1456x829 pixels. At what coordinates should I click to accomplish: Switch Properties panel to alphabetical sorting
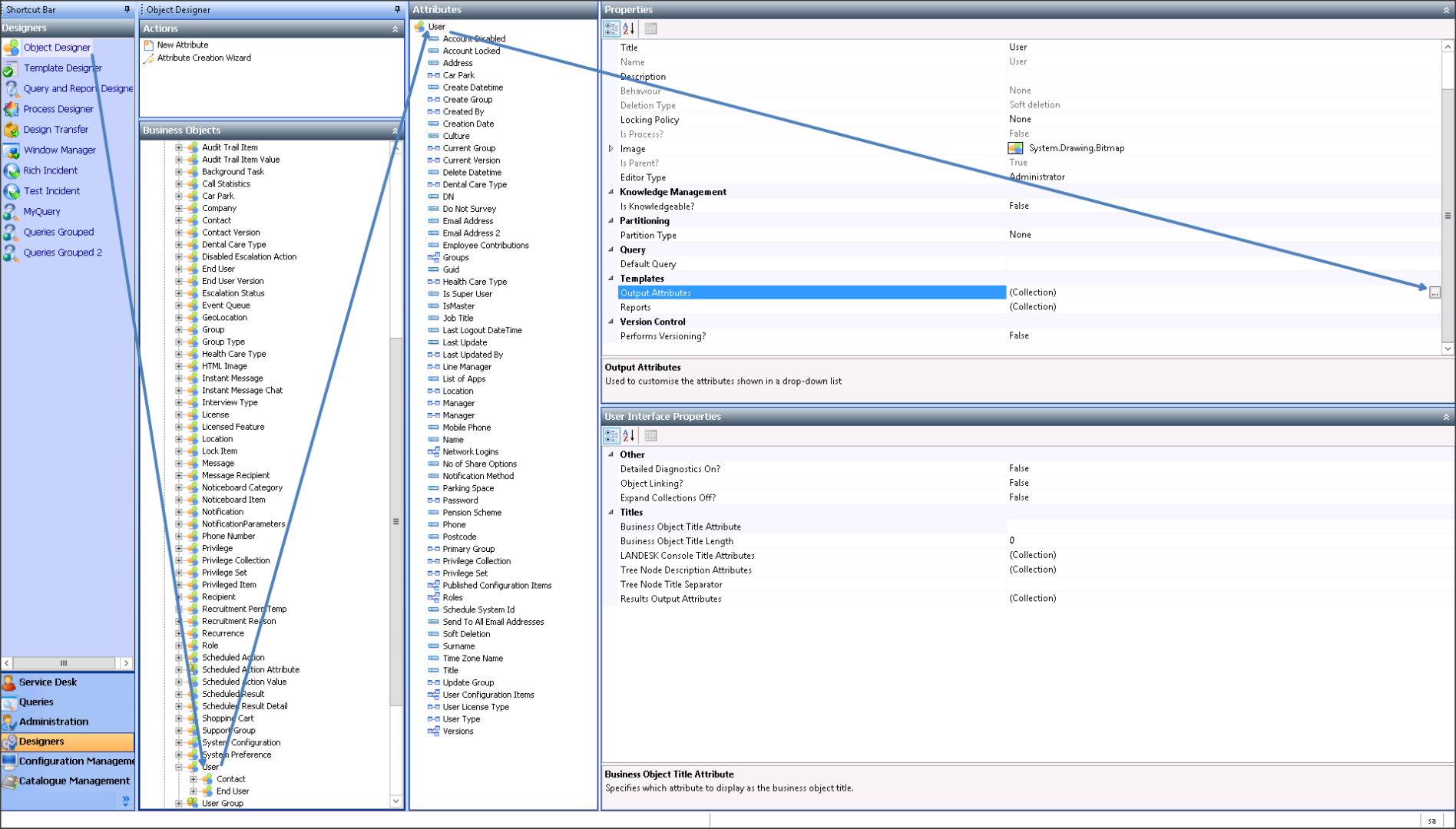(628, 28)
